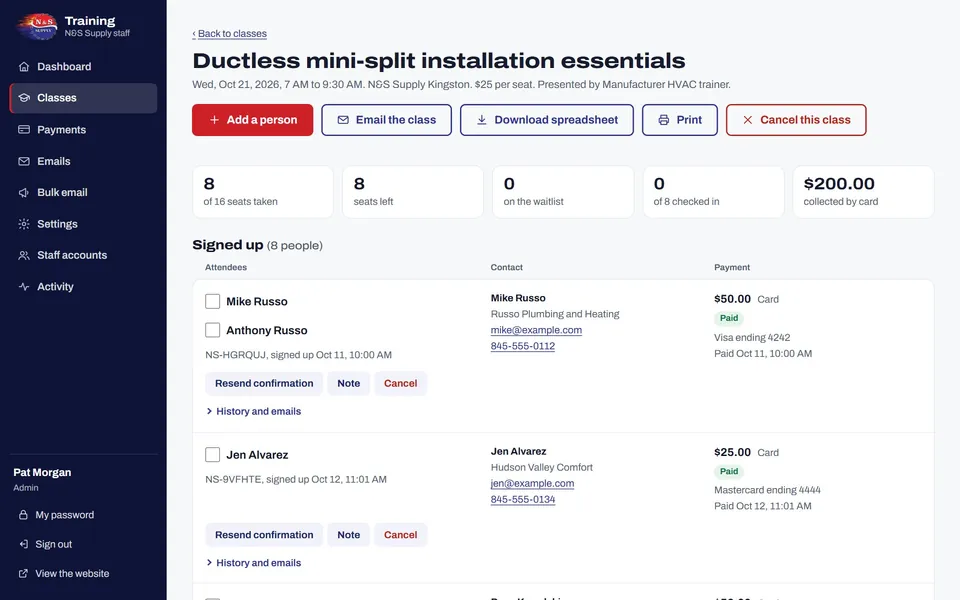Resend confirmation for Jen Alvarez's signup
Viewport: 960px width, 600px height.
point(264,534)
